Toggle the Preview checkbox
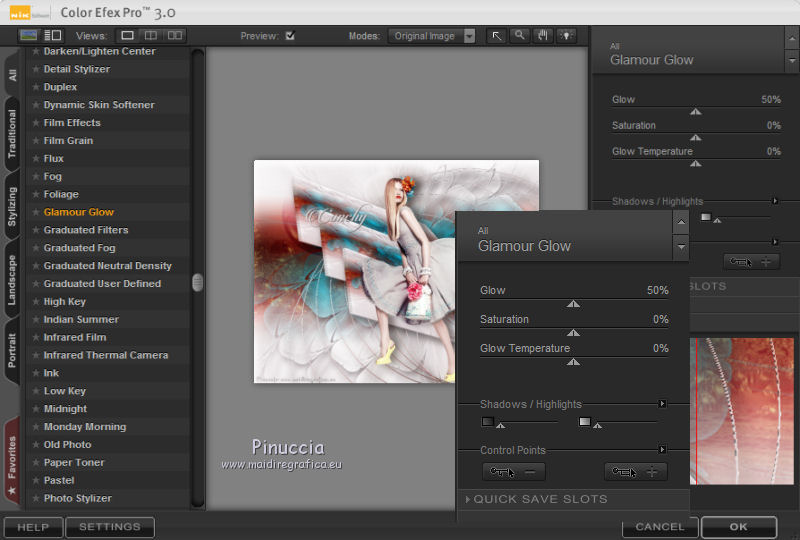Screen dimensions: 800x540 (290, 36)
